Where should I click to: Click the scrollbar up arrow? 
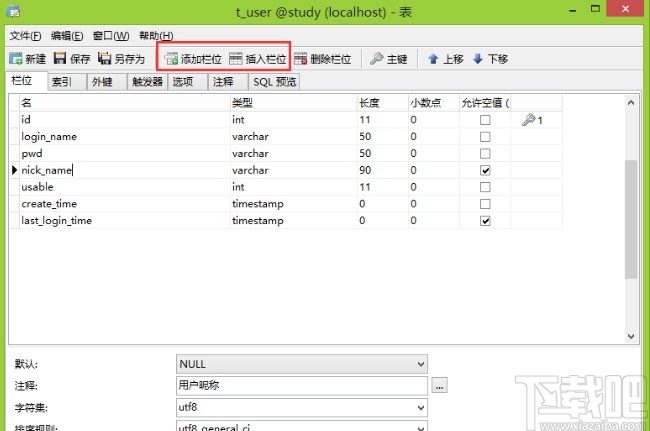(x=631, y=102)
